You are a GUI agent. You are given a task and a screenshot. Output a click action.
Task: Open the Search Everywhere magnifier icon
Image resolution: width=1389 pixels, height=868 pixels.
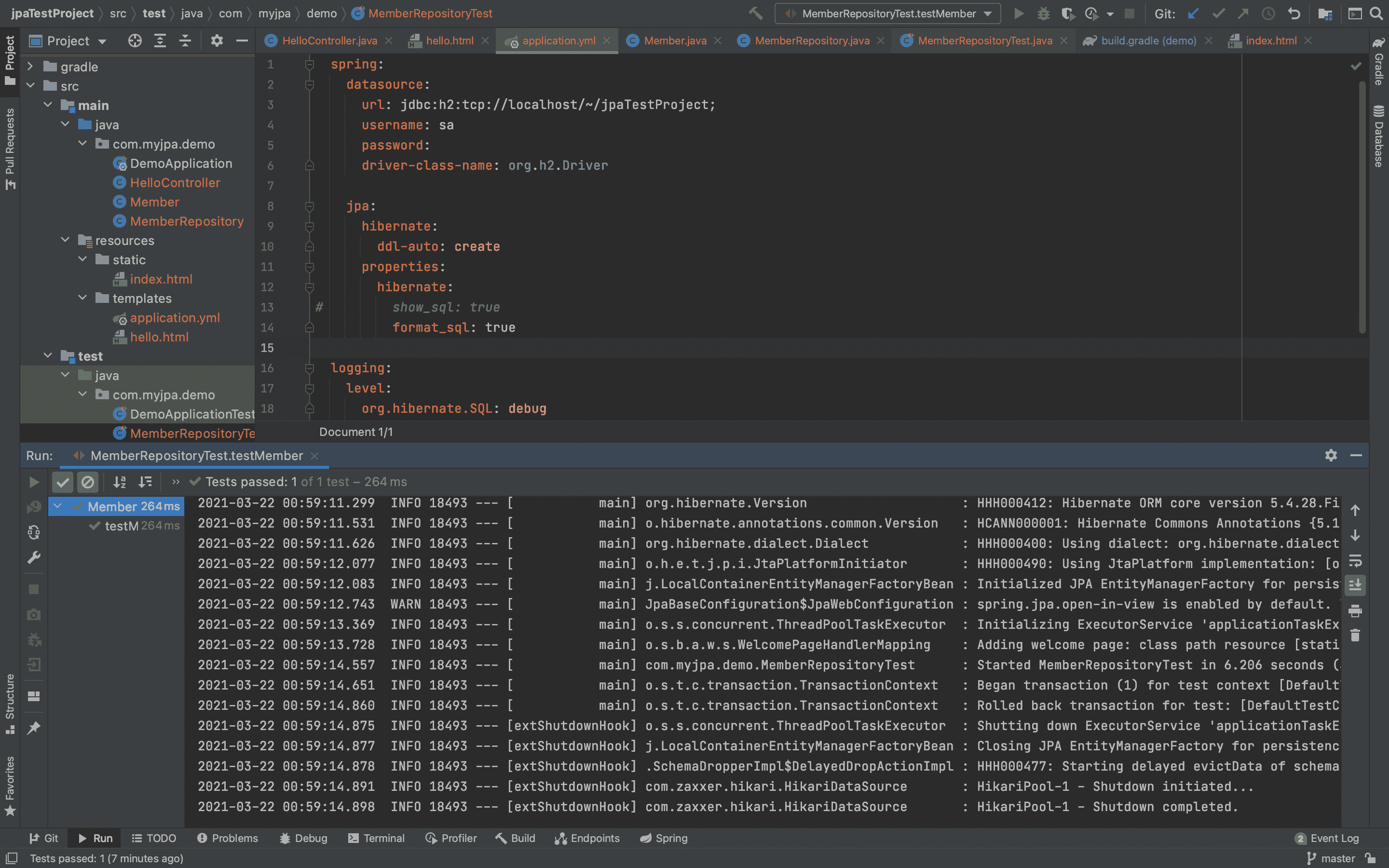[1376, 13]
